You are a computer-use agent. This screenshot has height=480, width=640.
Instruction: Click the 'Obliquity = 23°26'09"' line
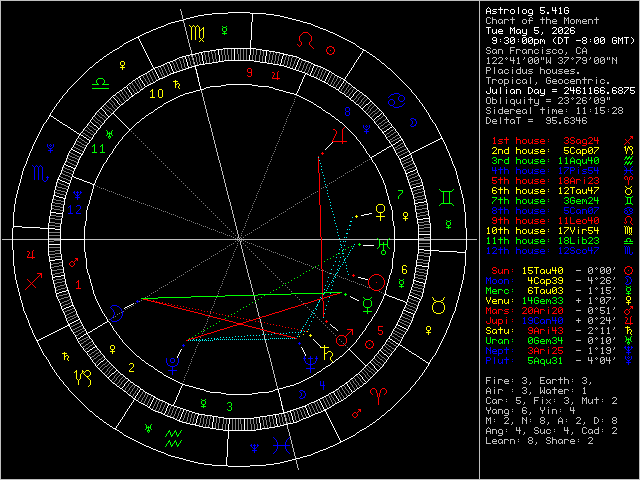click(548, 101)
